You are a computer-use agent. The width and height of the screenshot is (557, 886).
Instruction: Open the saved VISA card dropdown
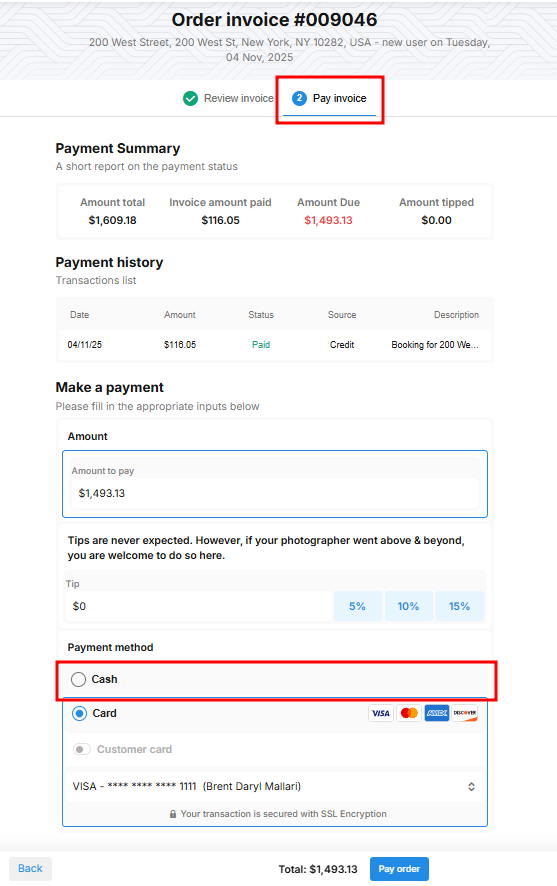[275, 787]
